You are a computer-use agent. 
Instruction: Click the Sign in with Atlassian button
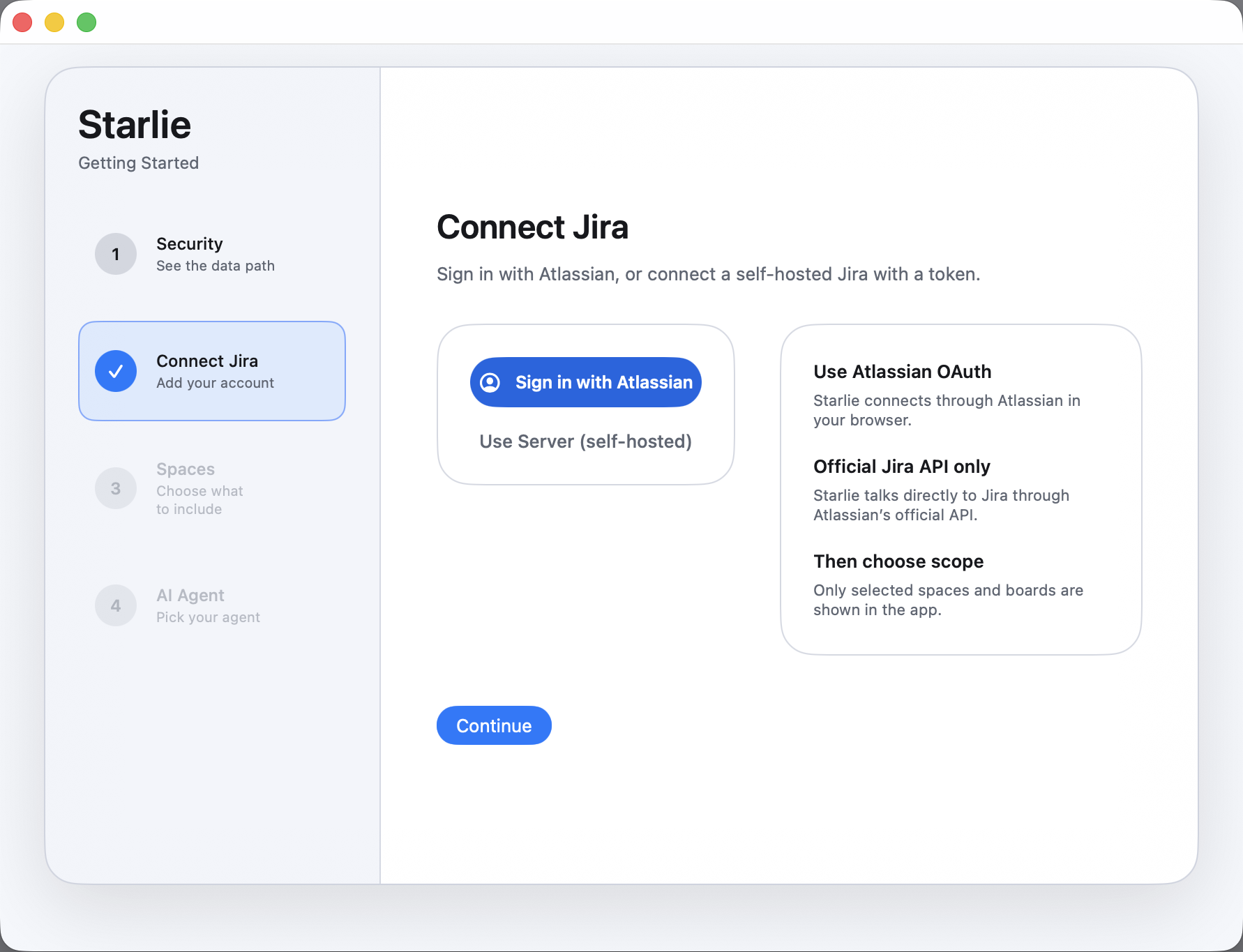585,382
